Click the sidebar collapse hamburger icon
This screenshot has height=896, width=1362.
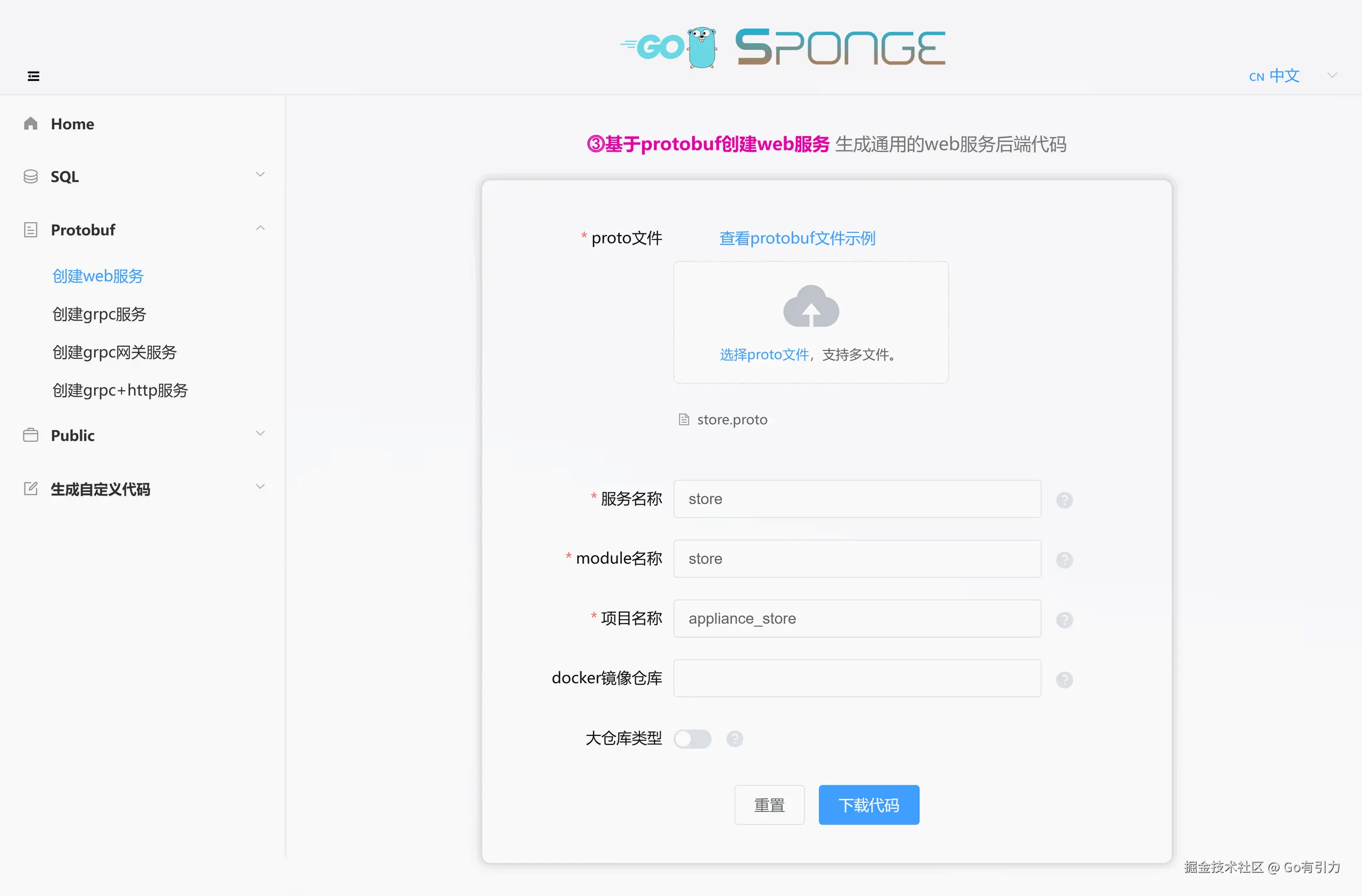click(33, 76)
